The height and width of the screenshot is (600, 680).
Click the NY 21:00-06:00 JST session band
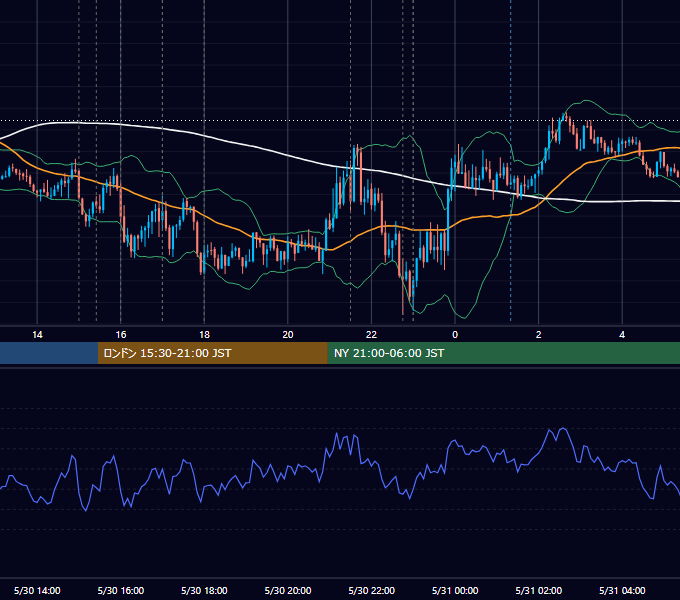(x=503, y=353)
